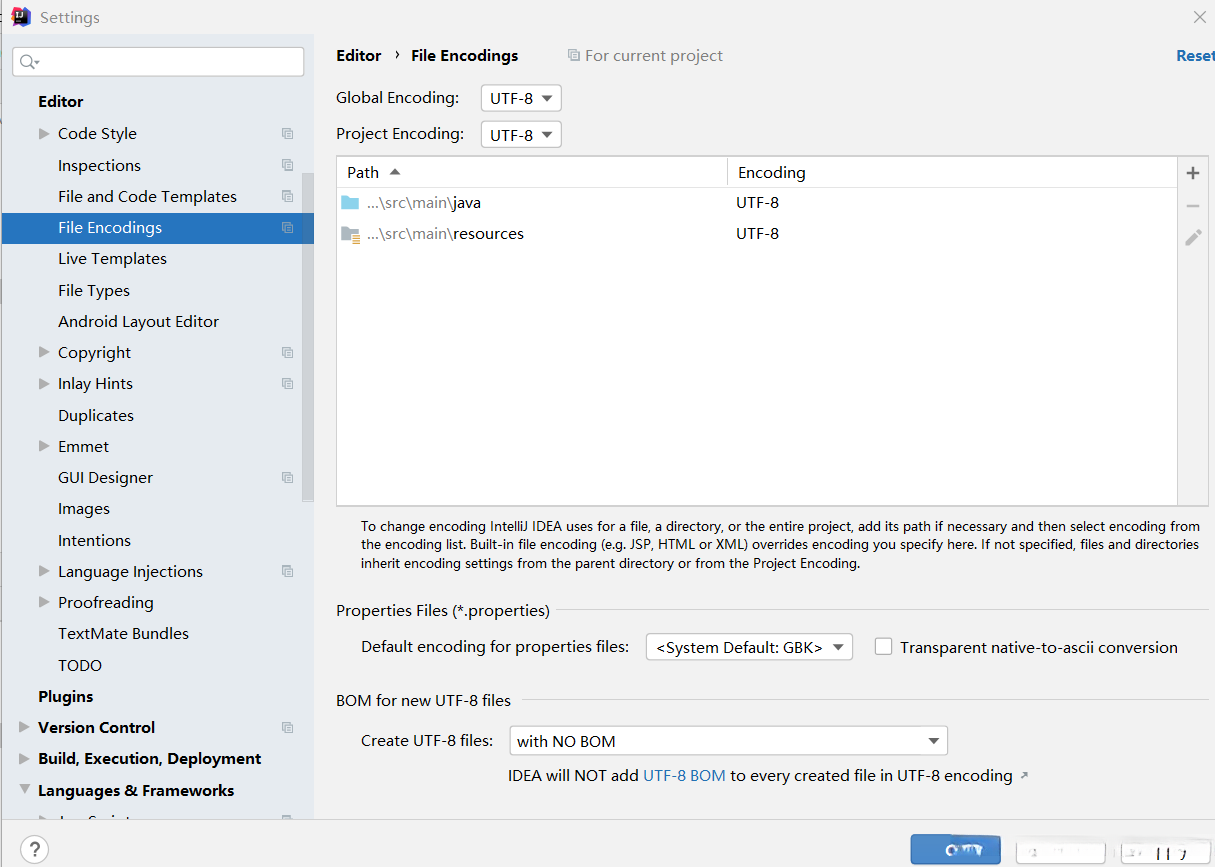Click the resources folder icon in table

pos(350,234)
